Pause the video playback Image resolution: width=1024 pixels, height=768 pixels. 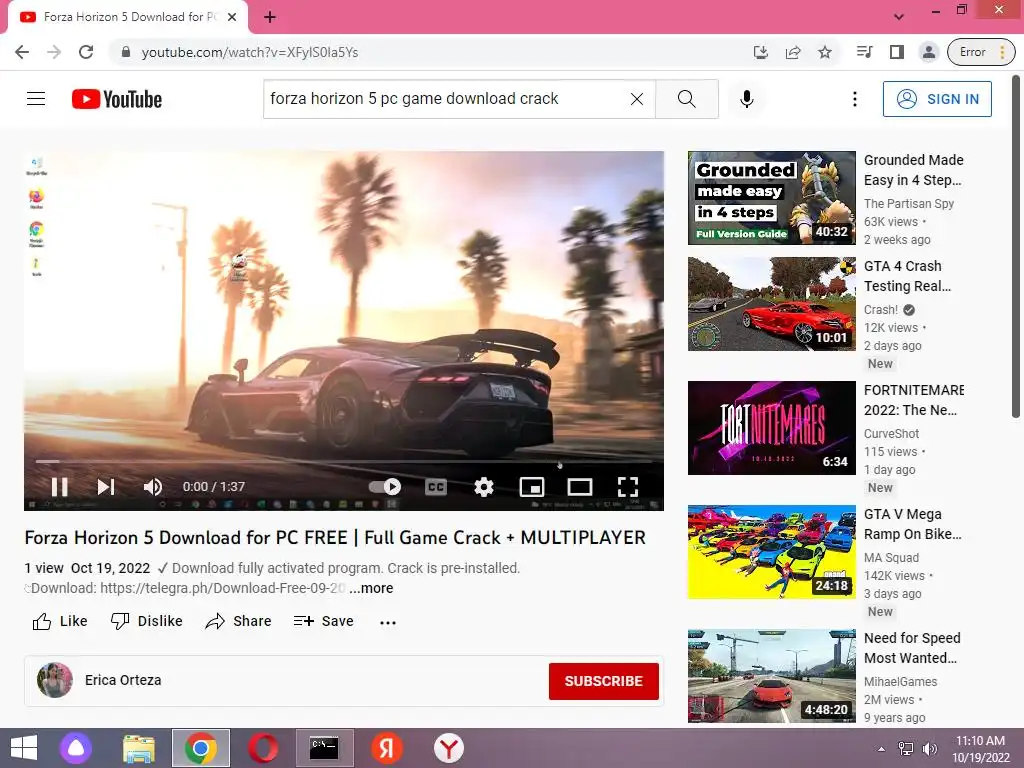point(59,487)
